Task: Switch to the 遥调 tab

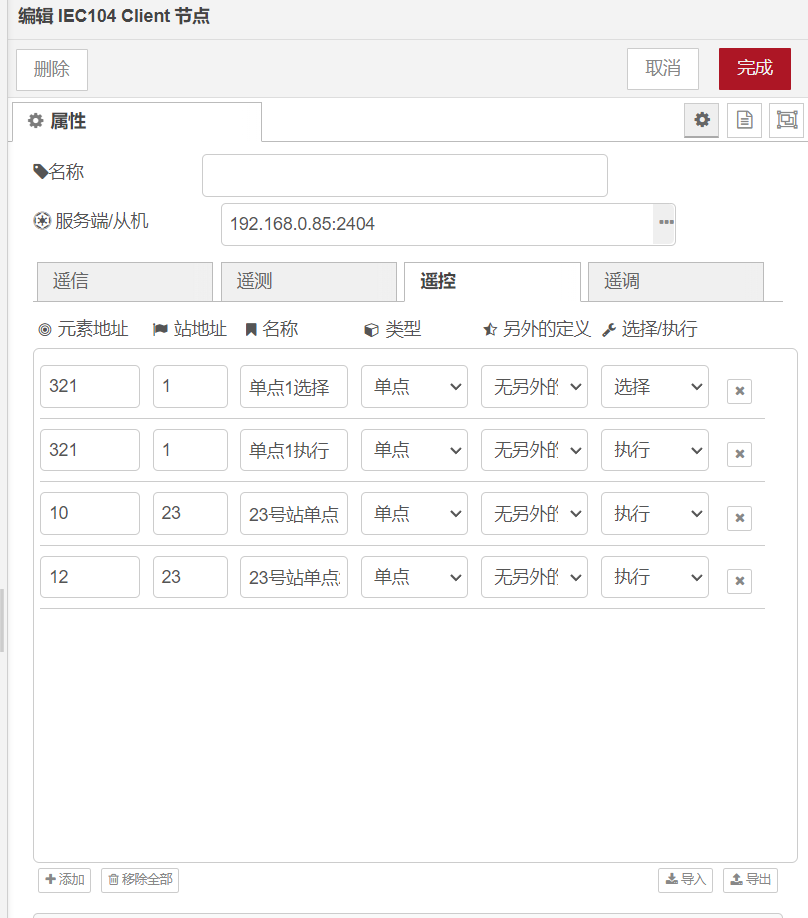Action: coord(675,282)
